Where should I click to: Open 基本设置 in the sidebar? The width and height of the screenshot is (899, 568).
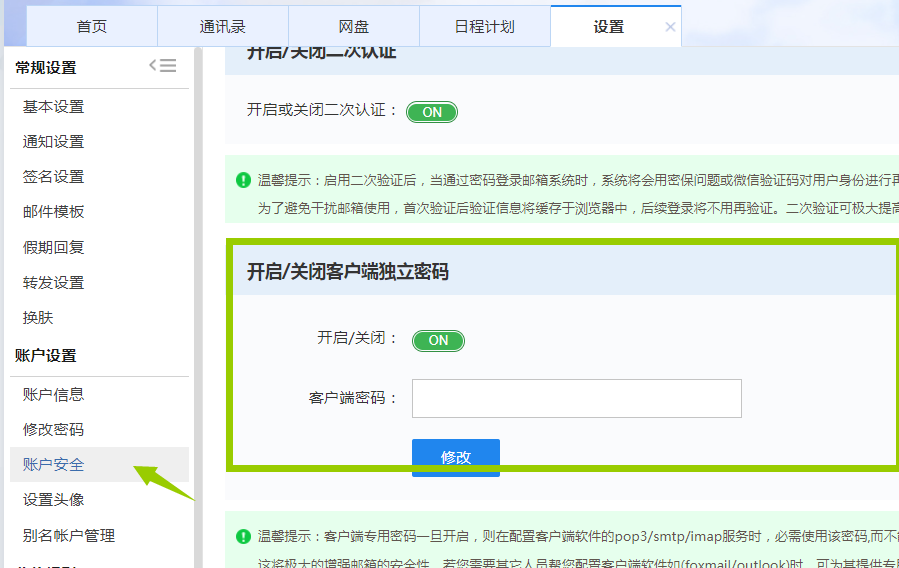54,107
